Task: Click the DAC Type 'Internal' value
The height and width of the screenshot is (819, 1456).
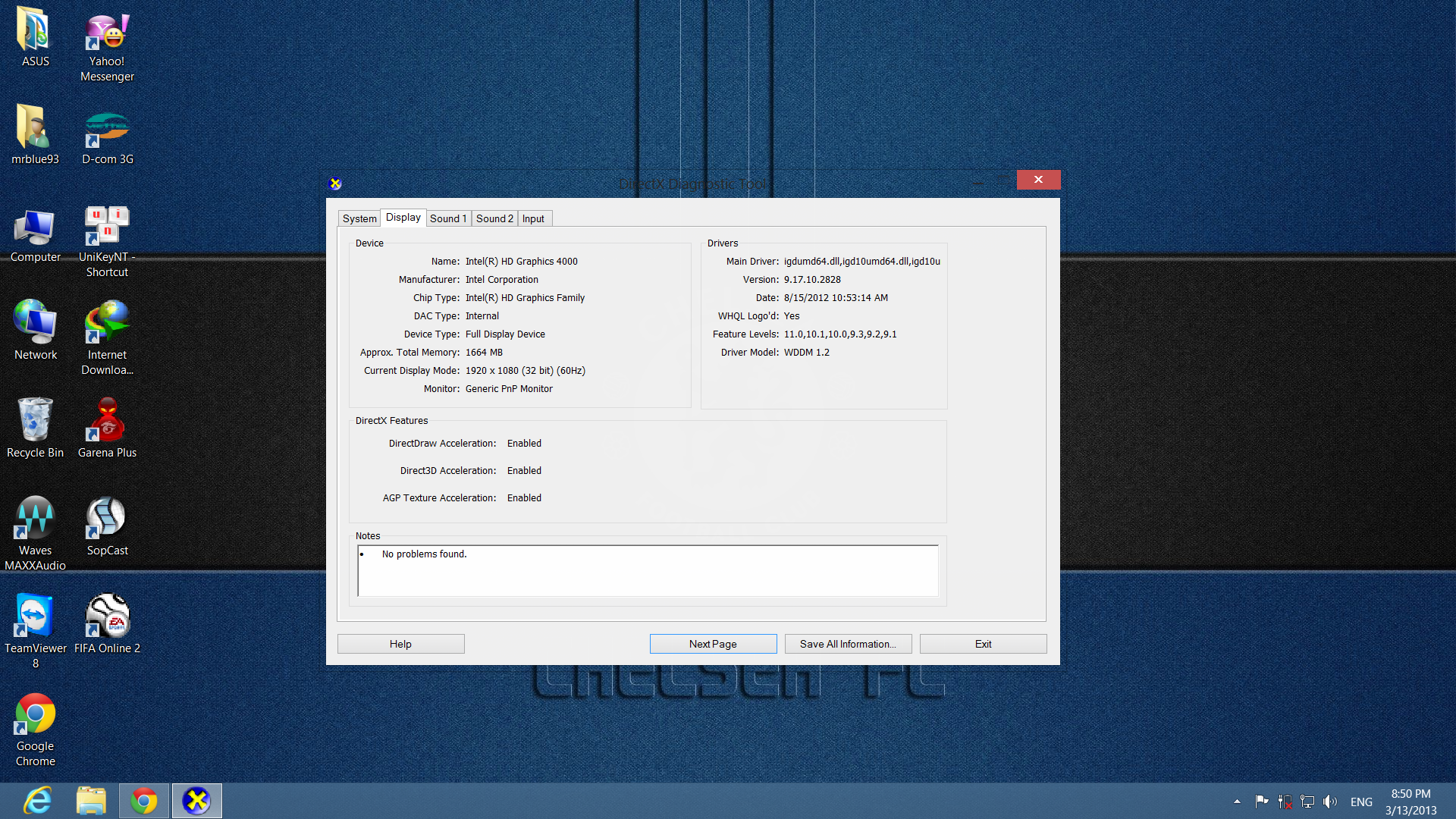Action: 482,316
